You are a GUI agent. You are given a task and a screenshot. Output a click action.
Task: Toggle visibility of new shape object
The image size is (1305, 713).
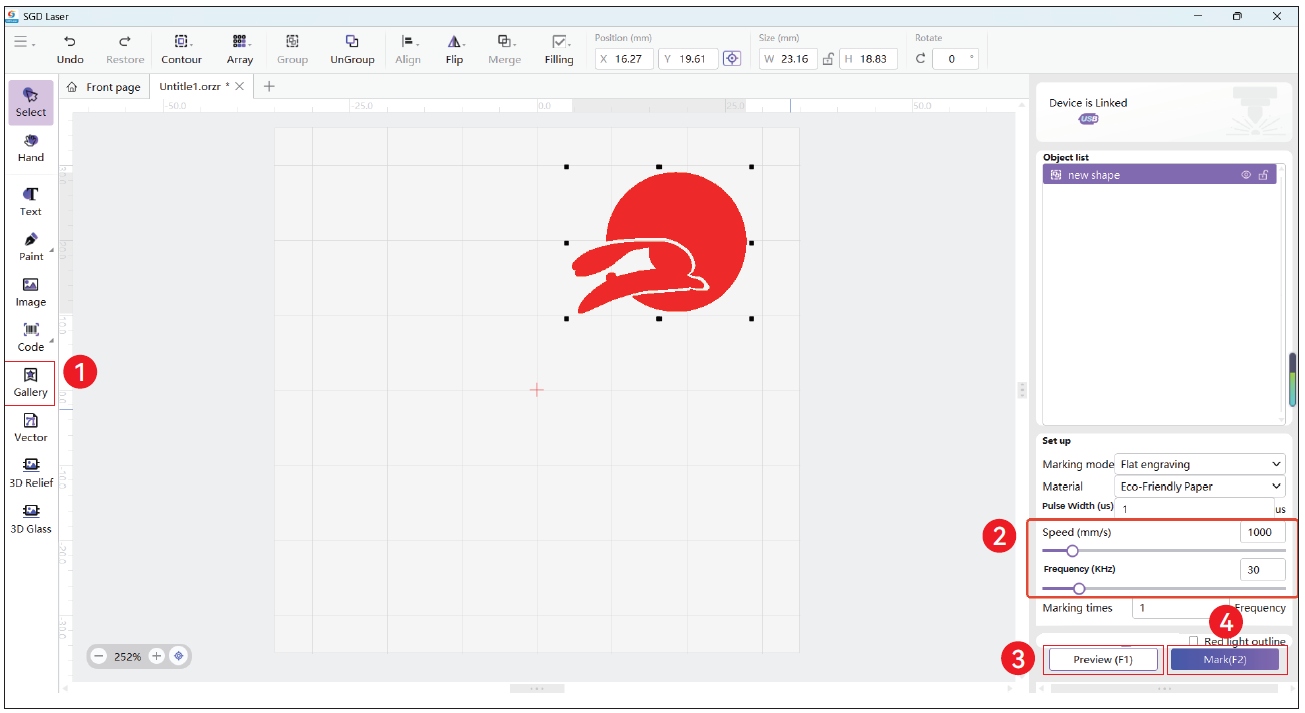click(1246, 175)
